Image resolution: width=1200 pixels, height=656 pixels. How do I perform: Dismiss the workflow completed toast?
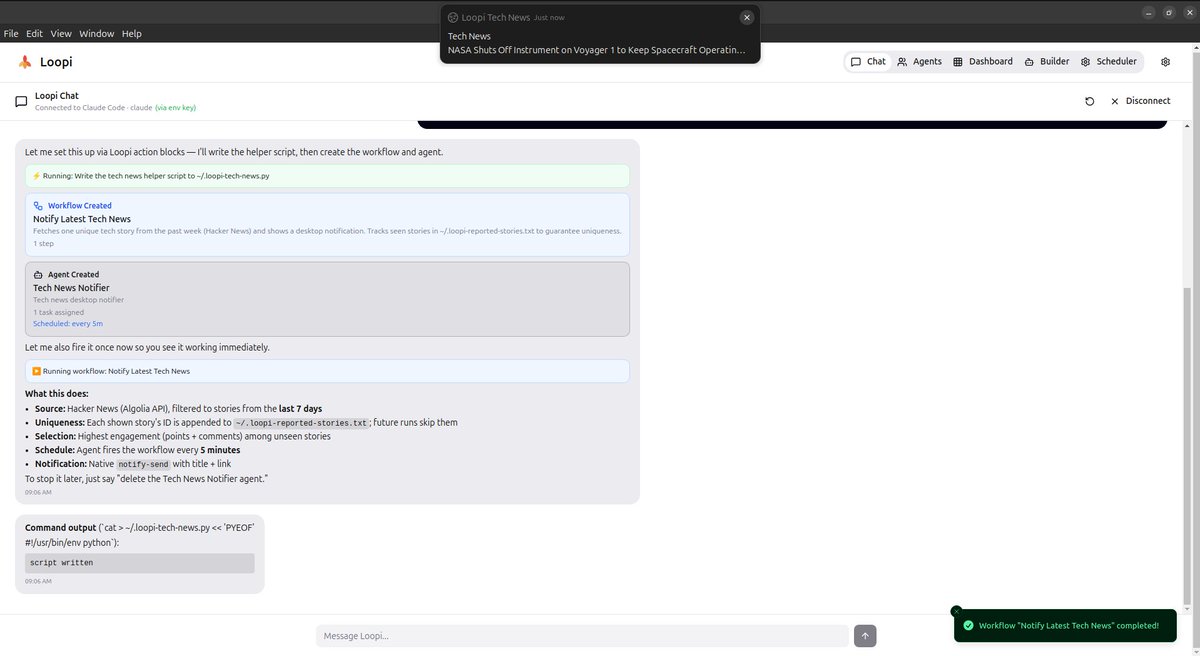[956, 611]
